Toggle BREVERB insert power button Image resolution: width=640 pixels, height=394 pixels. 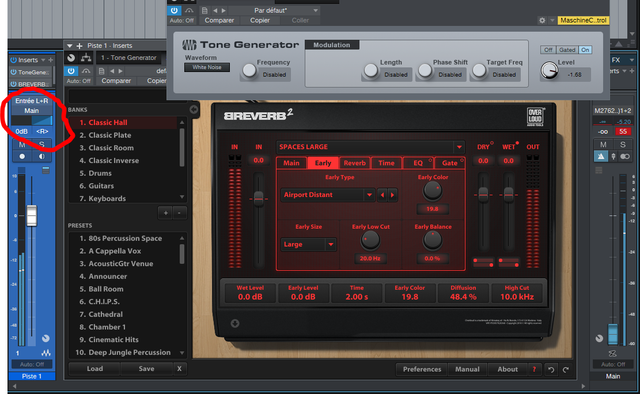click(x=13, y=84)
